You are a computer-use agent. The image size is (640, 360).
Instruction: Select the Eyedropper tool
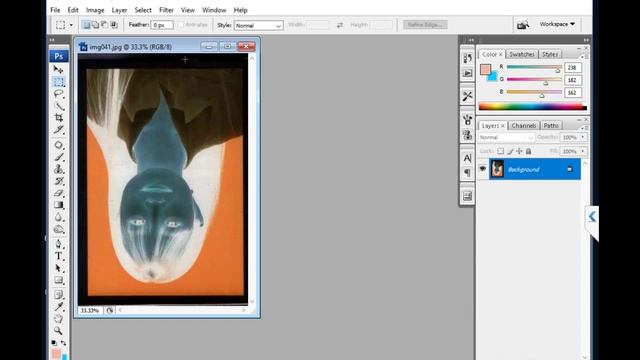pos(58,307)
